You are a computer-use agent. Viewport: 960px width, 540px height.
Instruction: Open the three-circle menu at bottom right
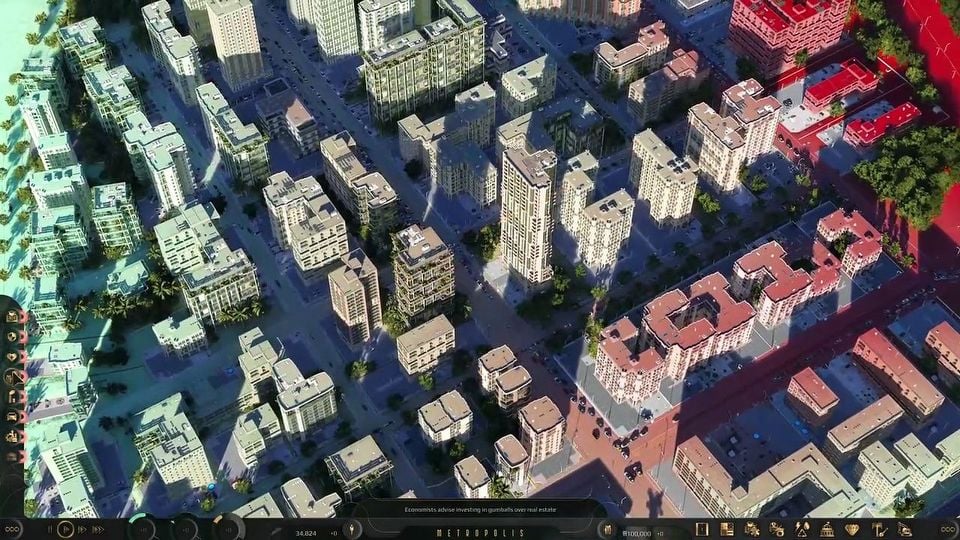pos(948,530)
